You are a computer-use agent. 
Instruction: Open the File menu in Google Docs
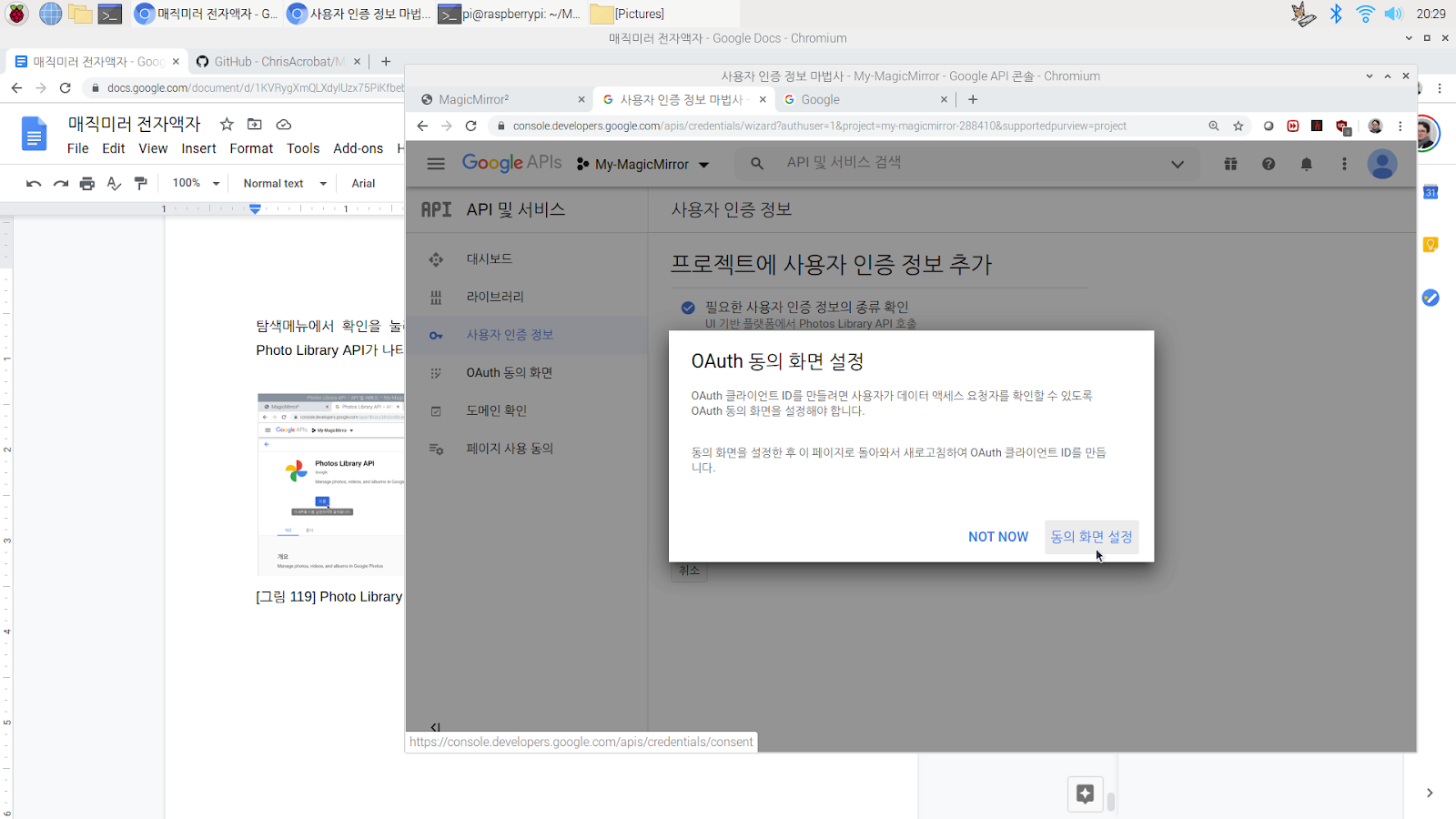click(x=78, y=148)
